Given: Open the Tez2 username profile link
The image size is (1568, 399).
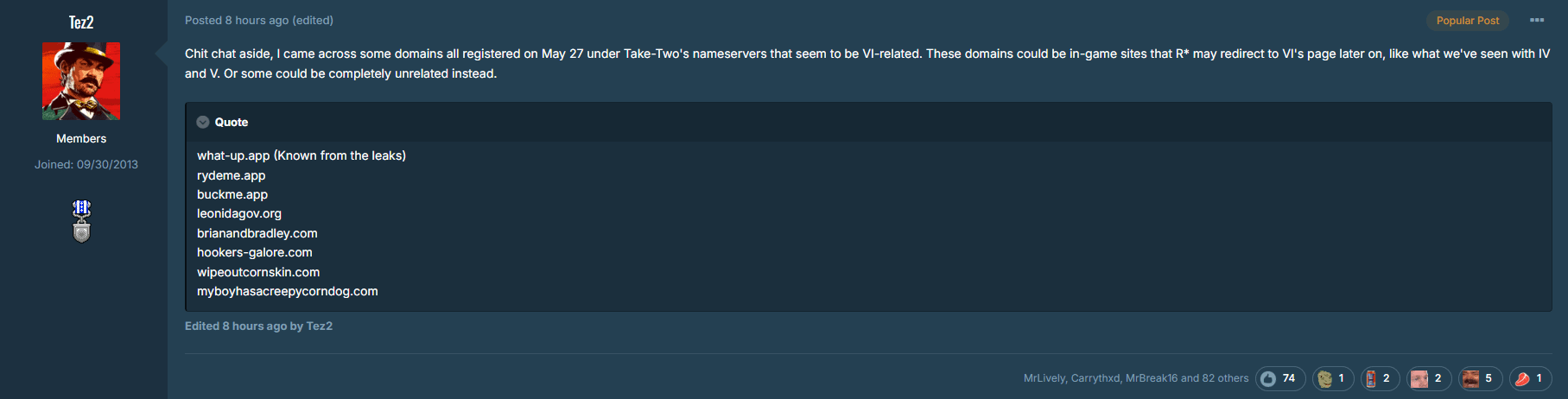Looking at the screenshot, I should 81,22.
